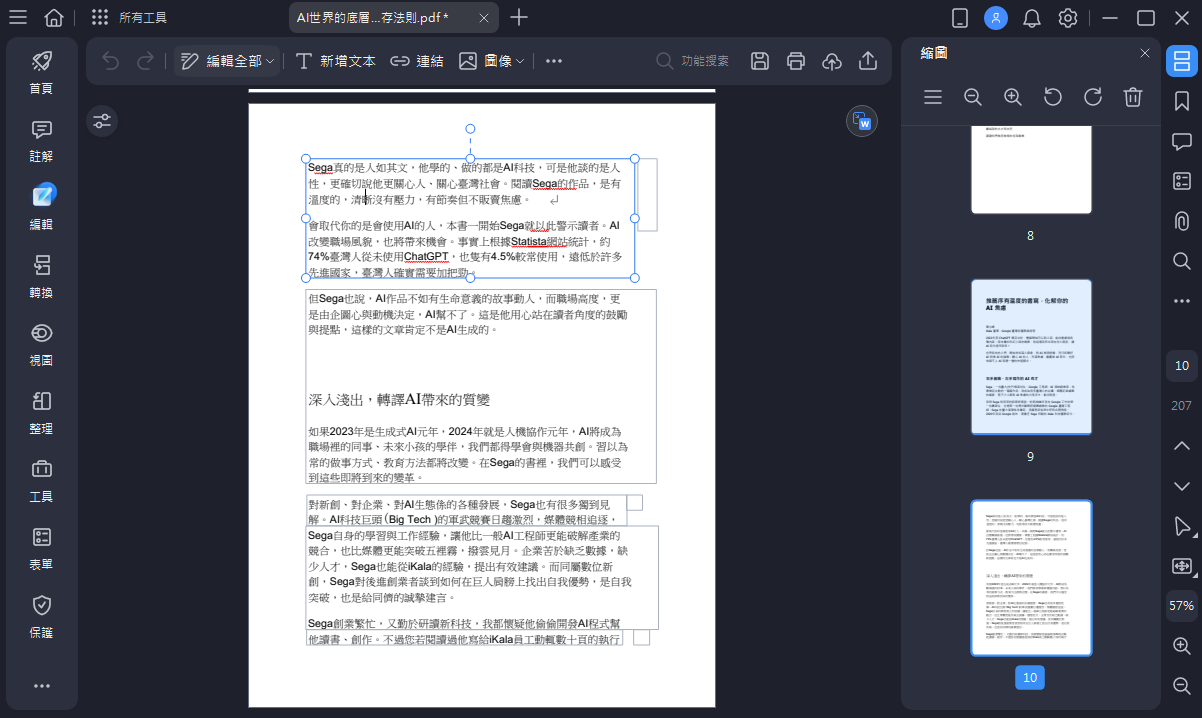Screen dimensions: 1202x718
Task: Show more right rail options
Action: point(1182,301)
